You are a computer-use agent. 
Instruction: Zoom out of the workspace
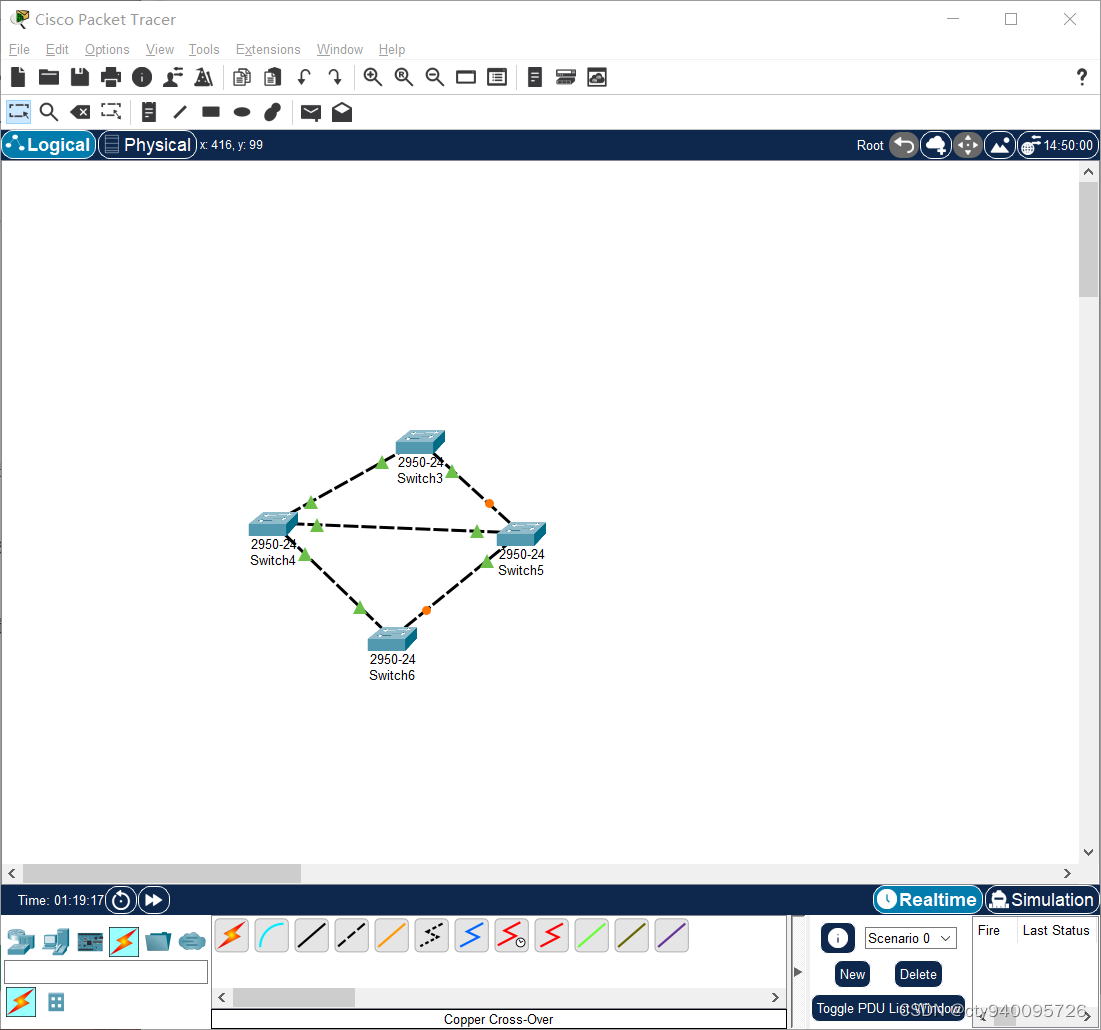coord(435,77)
